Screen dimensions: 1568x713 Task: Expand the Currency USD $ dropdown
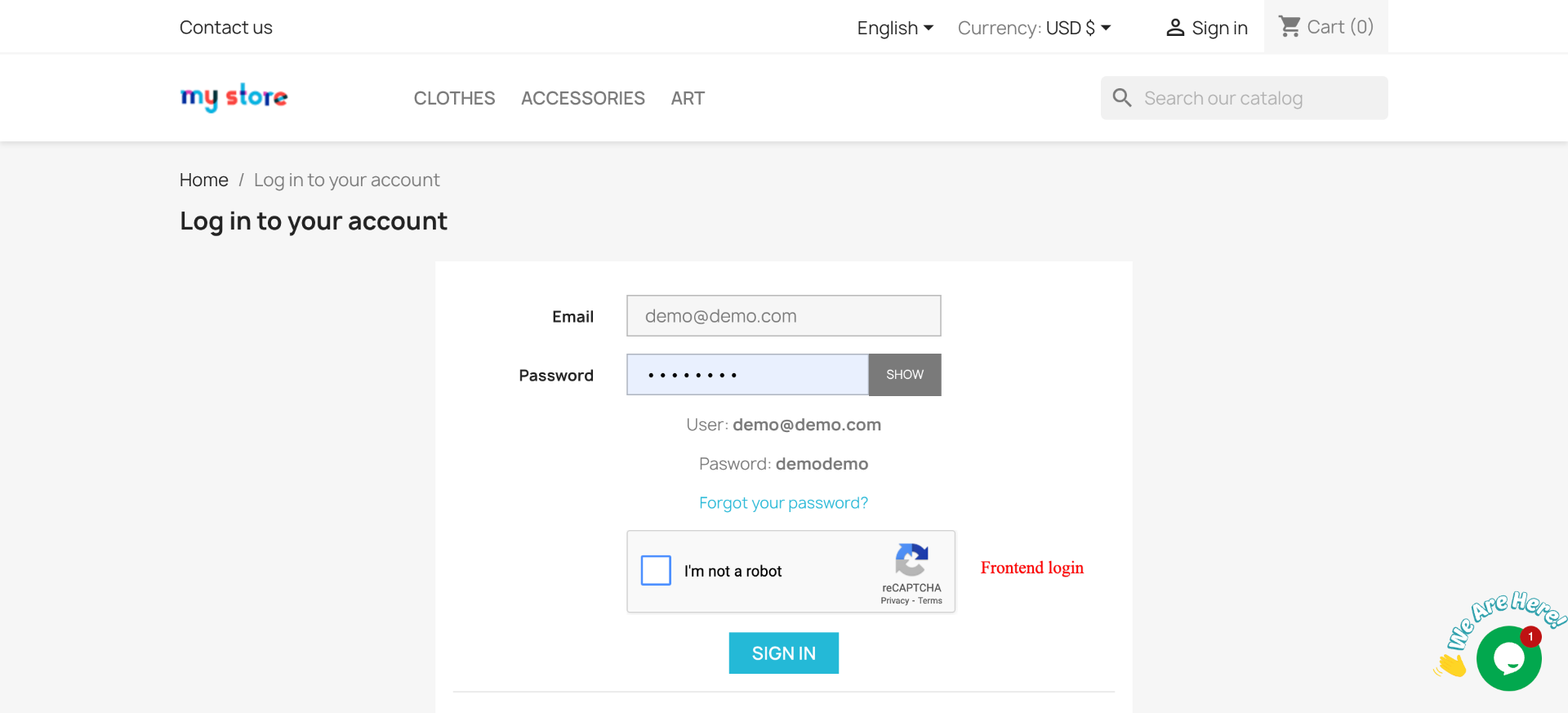[1034, 28]
